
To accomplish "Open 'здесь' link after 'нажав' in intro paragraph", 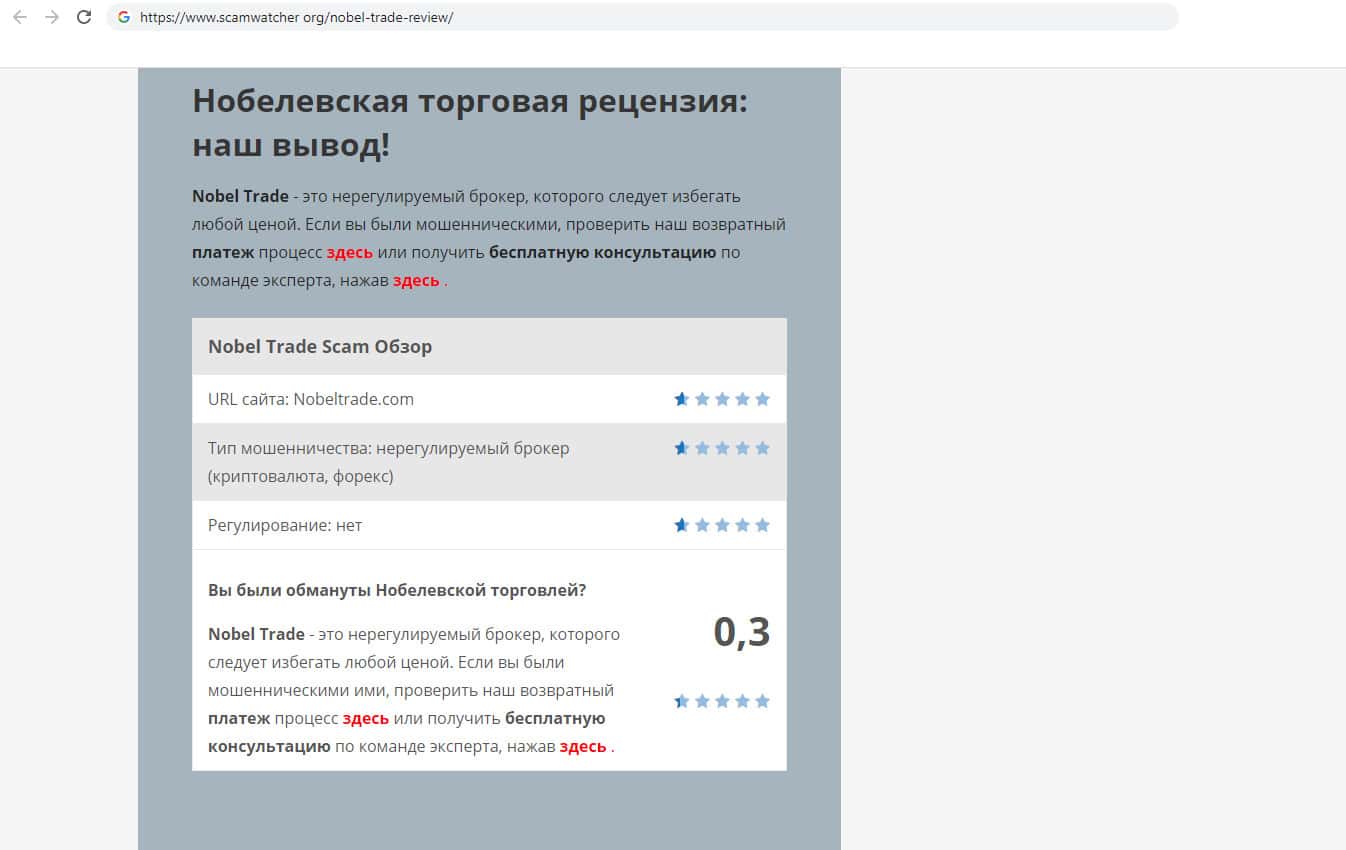I will point(416,280).
